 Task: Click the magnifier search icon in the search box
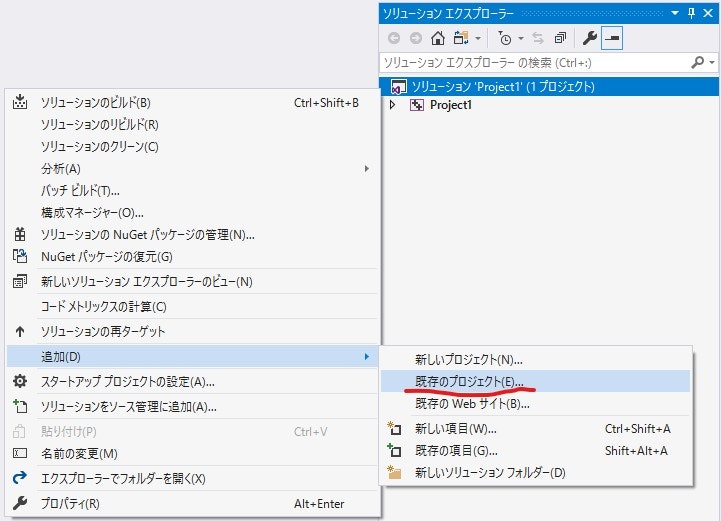pos(698,62)
